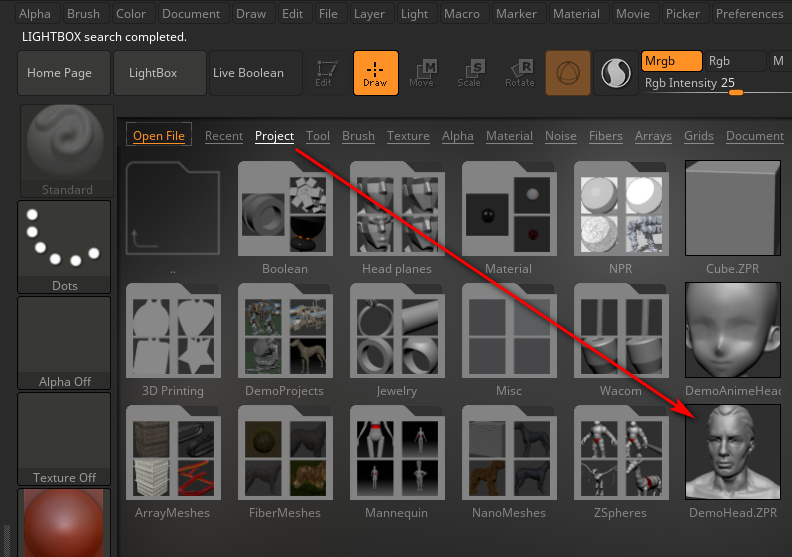Activate the Rotate tool icon

(x=519, y=72)
